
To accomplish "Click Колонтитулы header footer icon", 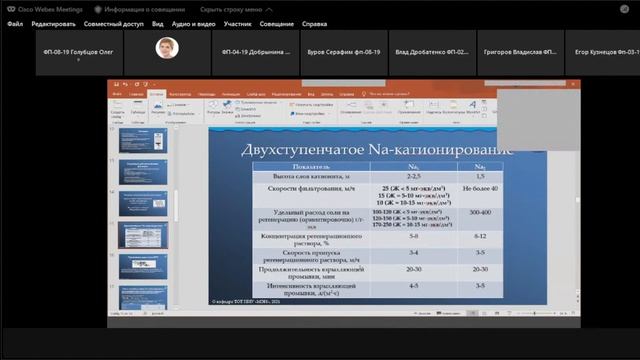I will 453,107.
